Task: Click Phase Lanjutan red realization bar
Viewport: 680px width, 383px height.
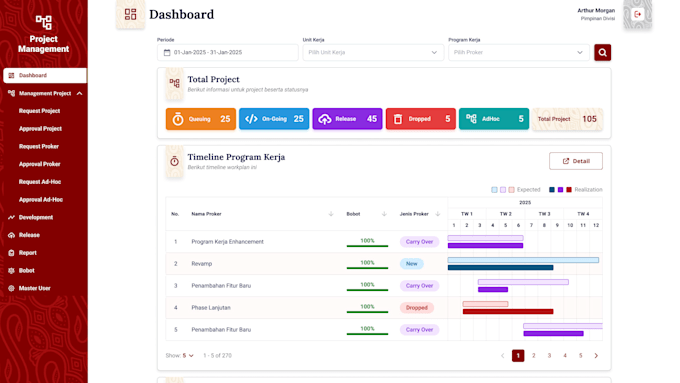Action: pyautogui.click(x=508, y=311)
